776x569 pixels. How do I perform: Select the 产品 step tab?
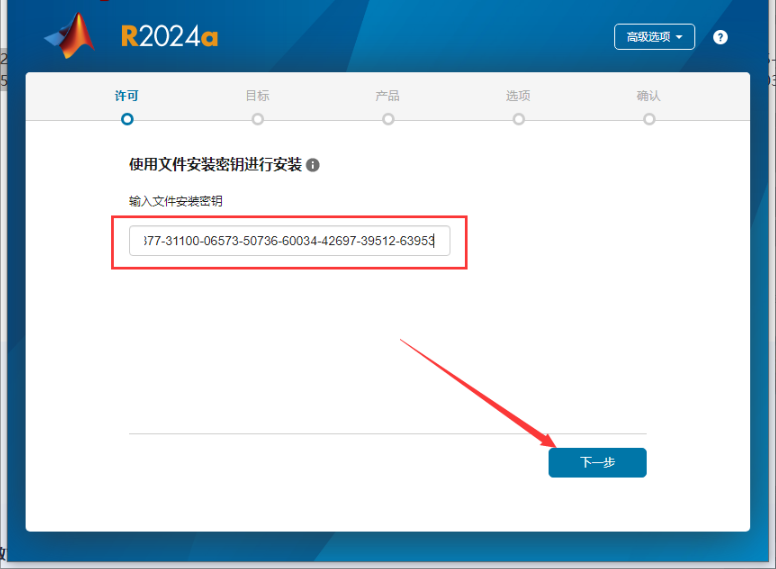click(388, 95)
